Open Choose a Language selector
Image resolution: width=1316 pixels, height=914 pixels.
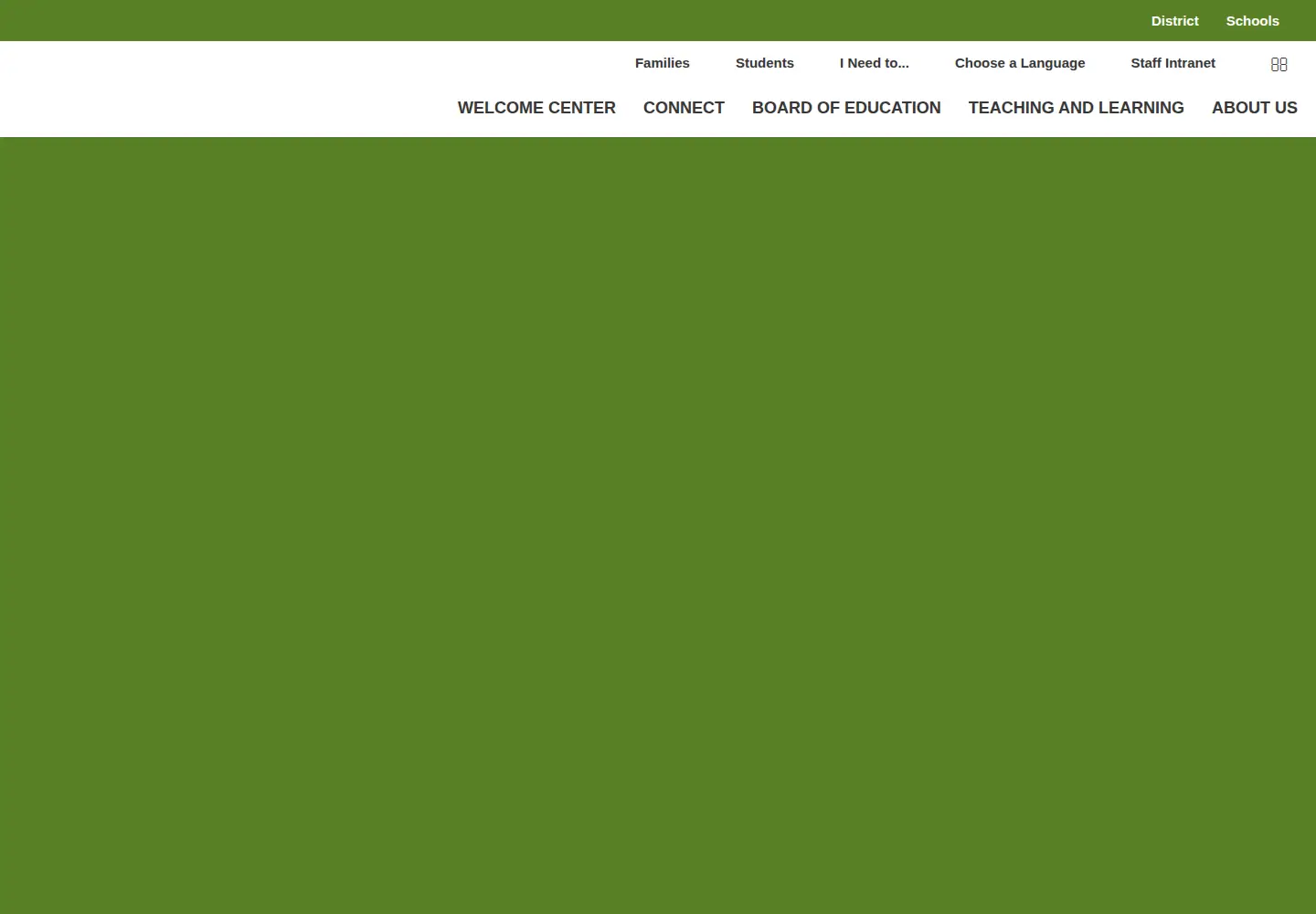pyautogui.click(x=1020, y=63)
